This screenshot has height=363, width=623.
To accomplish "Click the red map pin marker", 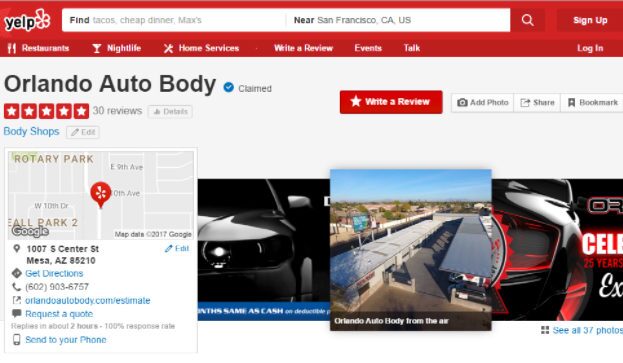I will tap(101, 195).
